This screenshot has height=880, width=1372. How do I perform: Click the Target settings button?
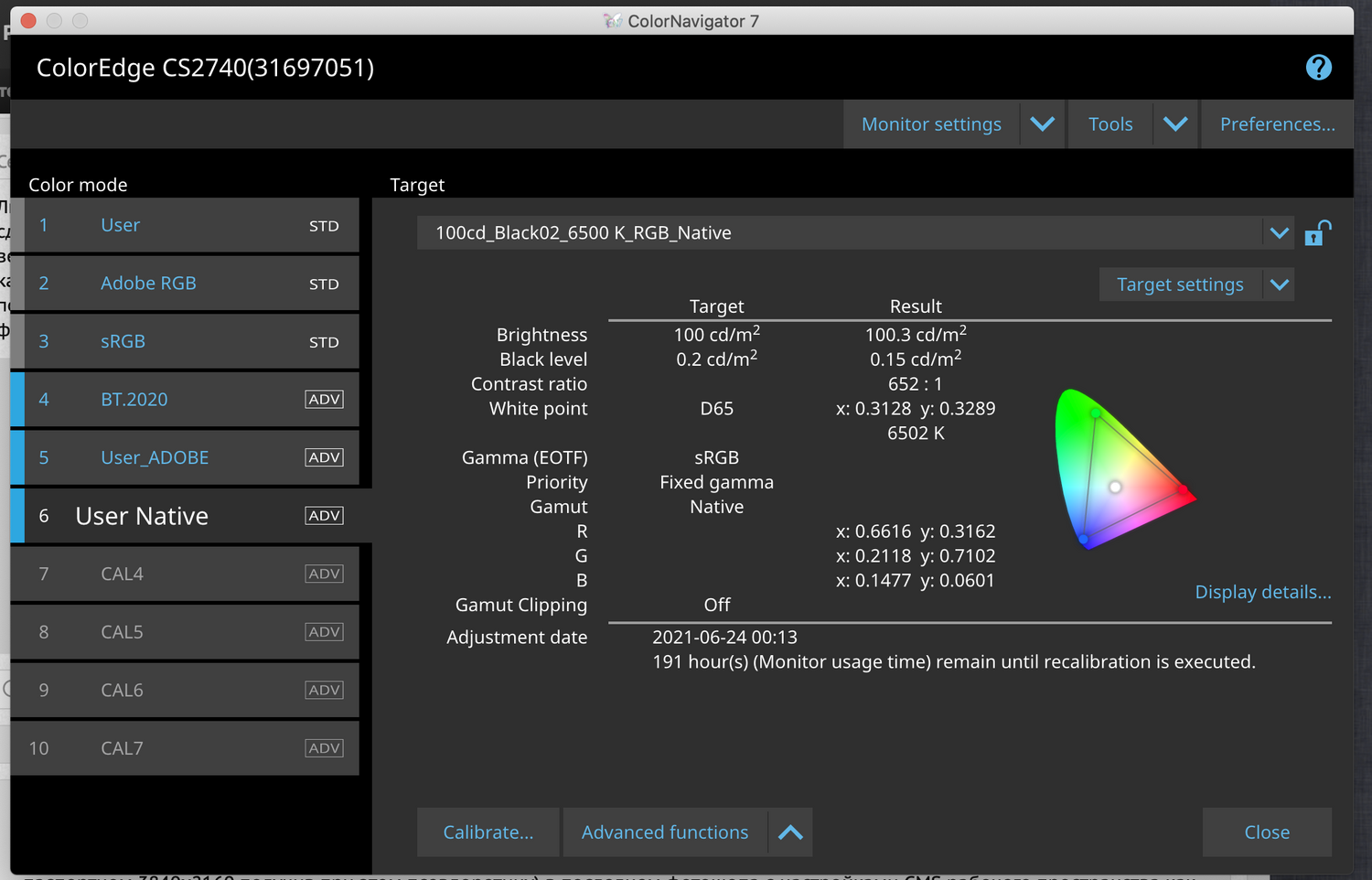tap(1180, 284)
